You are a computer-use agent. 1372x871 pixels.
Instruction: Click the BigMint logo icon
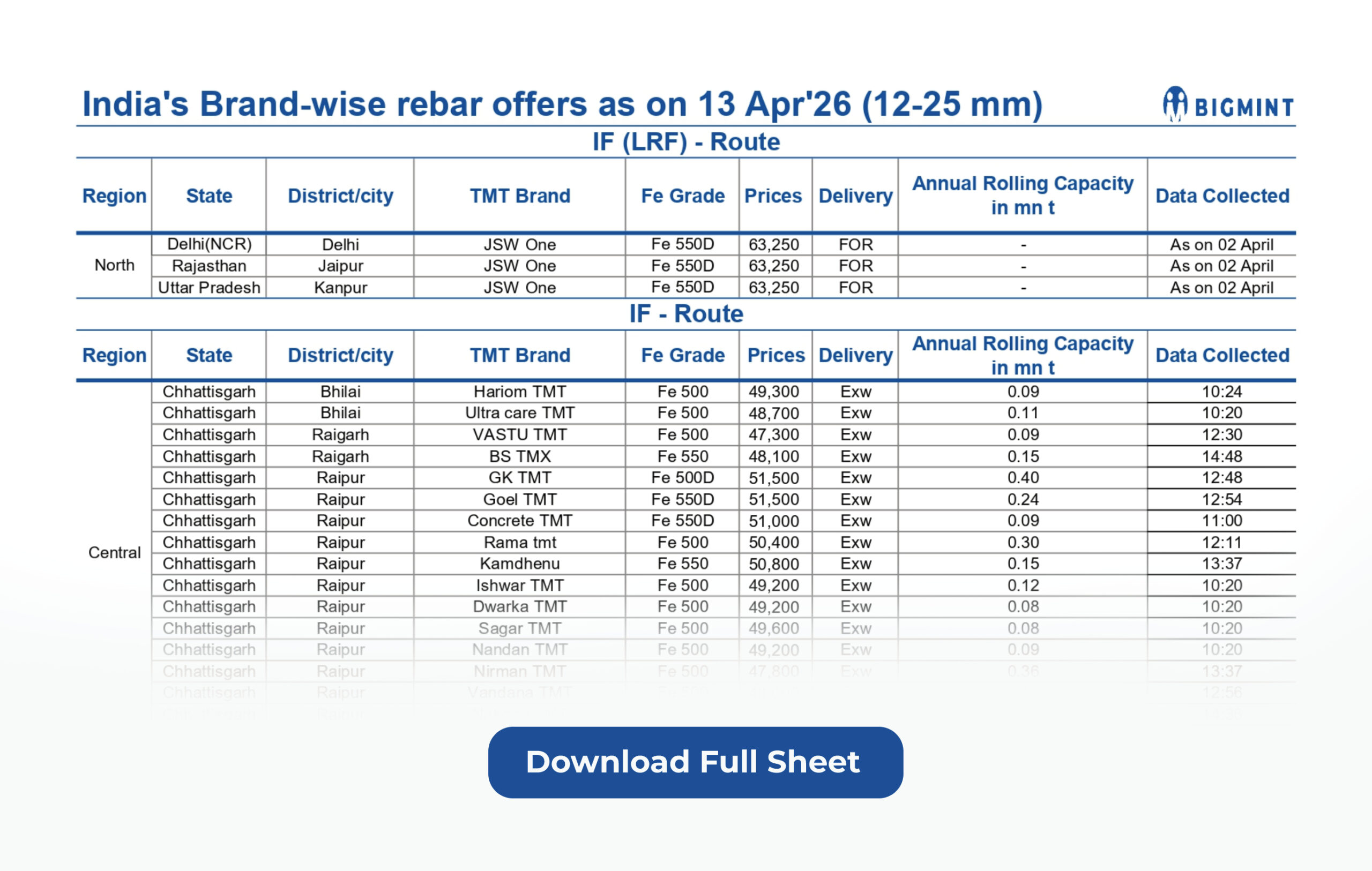1175,105
